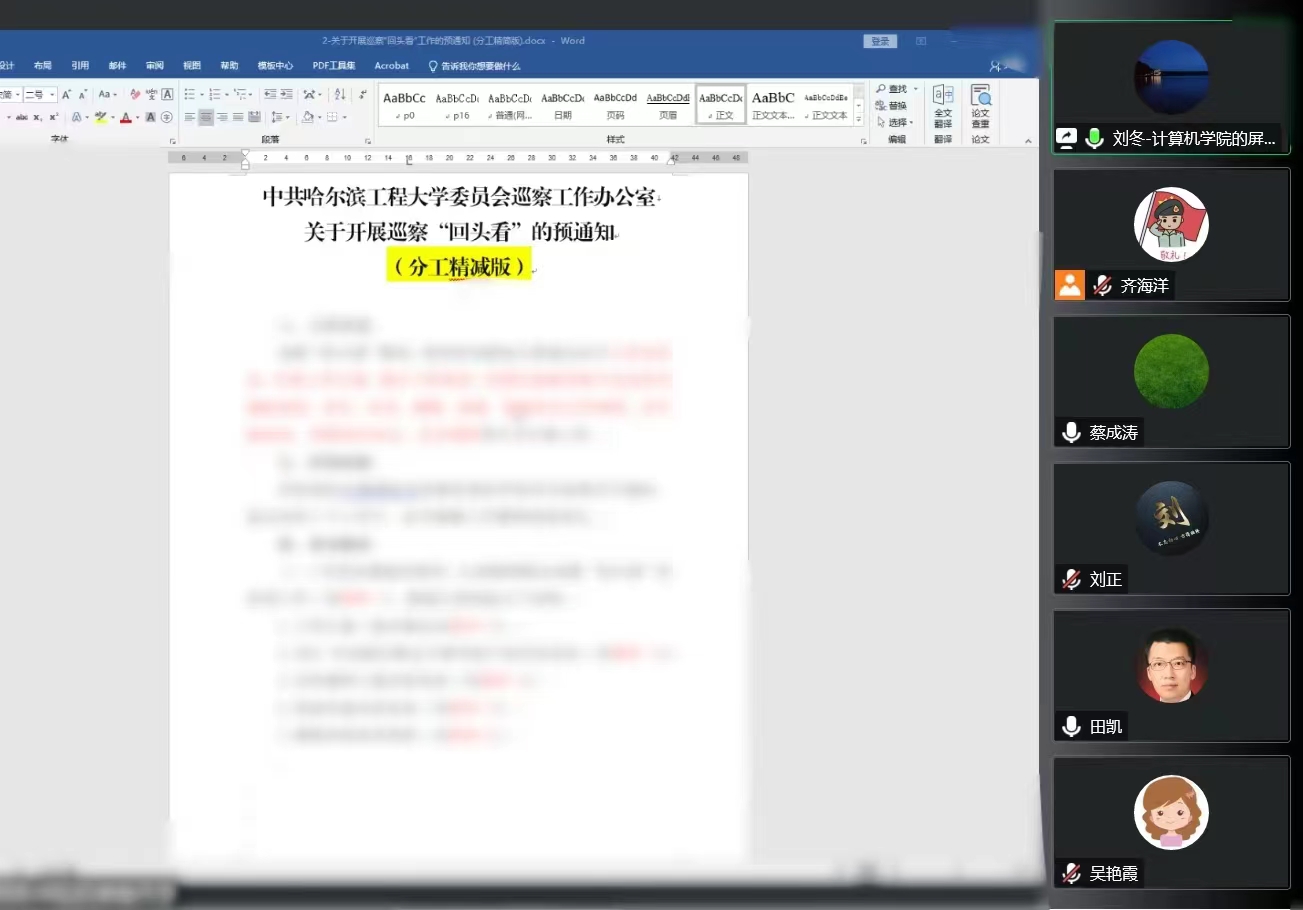Click the sort icon in the paragraph group
The image size is (1303, 910).
(340, 94)
